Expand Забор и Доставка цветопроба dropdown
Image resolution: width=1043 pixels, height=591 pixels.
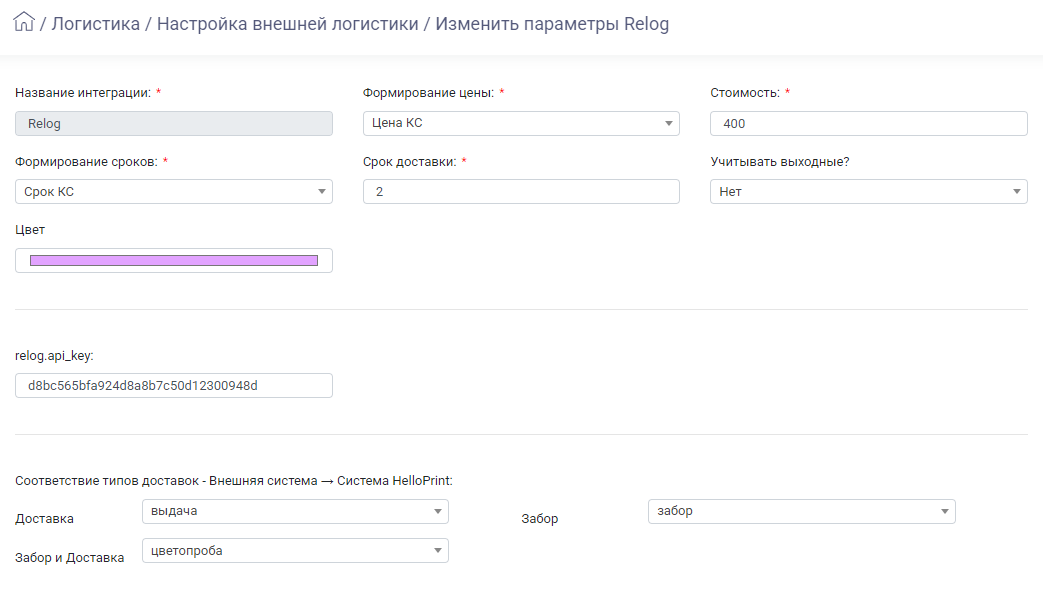[x=295, y=550]
